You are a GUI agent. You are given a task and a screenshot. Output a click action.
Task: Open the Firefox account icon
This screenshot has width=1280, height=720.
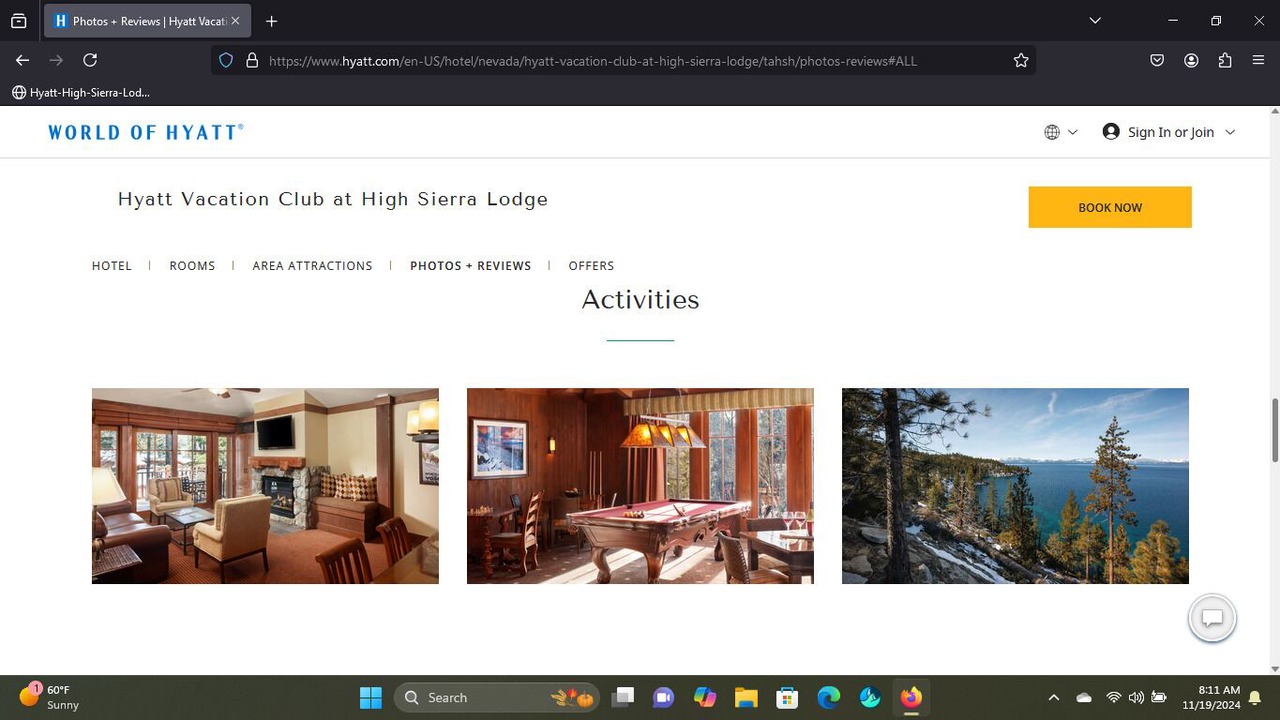(x=1191, y=60)
